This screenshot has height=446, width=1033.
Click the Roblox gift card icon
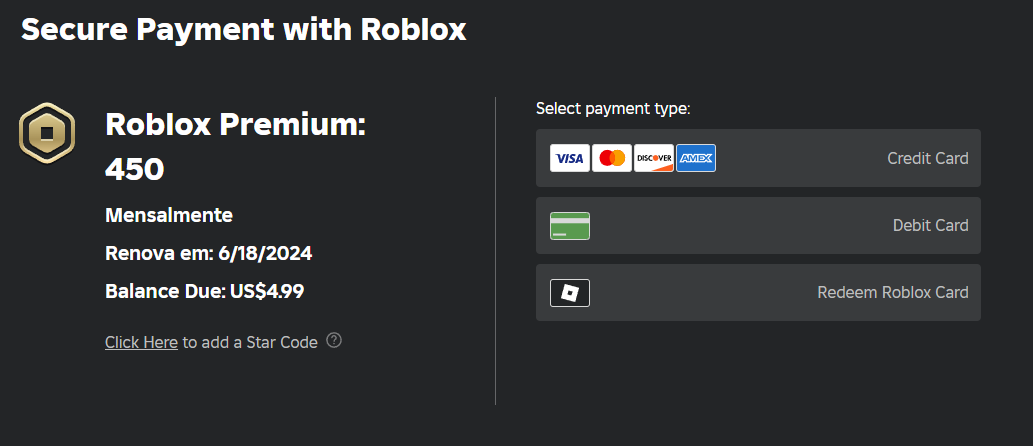[570, 293]
